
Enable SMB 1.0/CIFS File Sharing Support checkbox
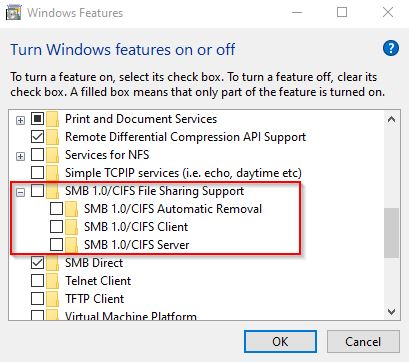tap(37, 191)
